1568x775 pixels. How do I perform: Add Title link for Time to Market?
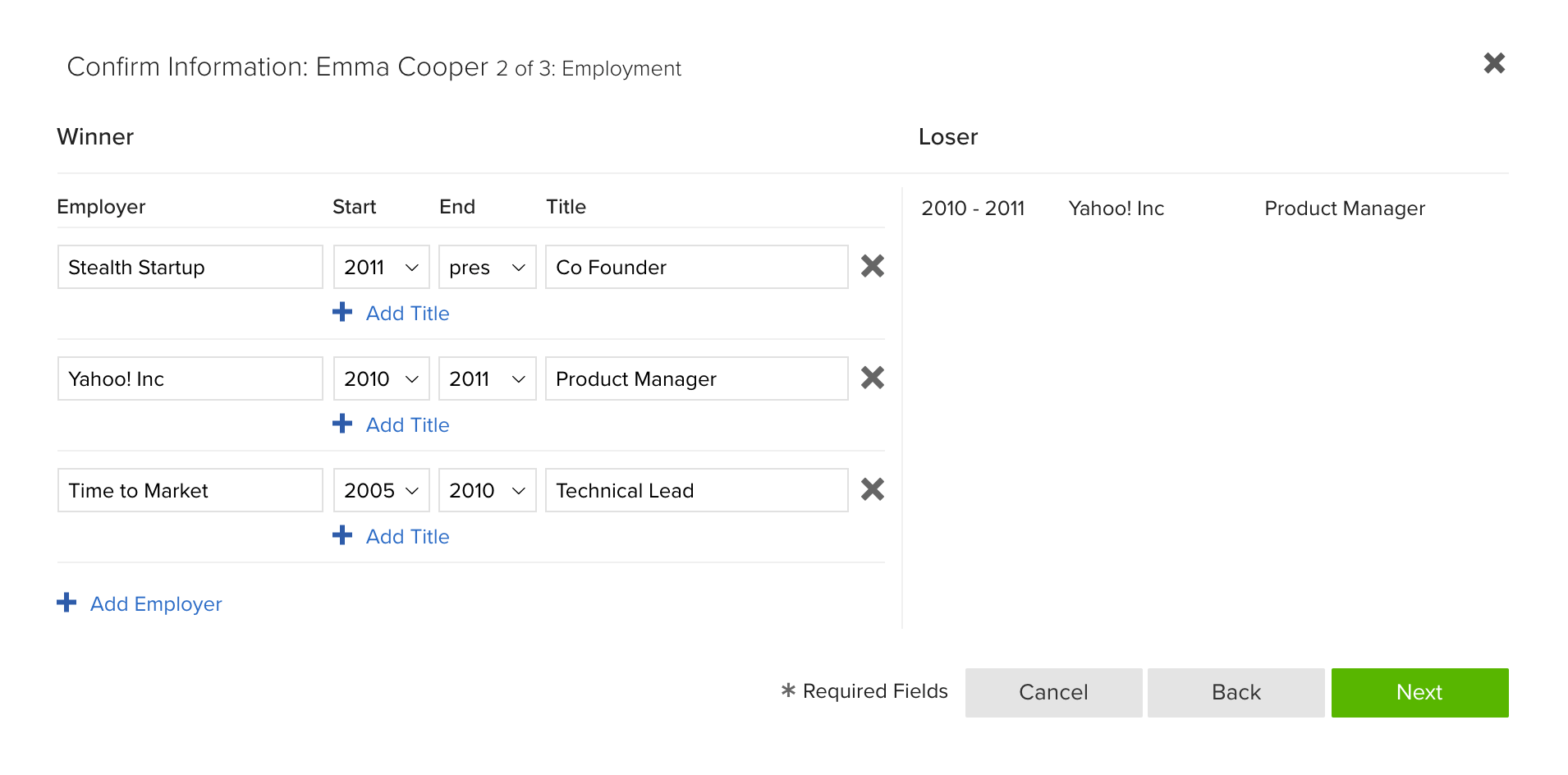click(407, 536)
